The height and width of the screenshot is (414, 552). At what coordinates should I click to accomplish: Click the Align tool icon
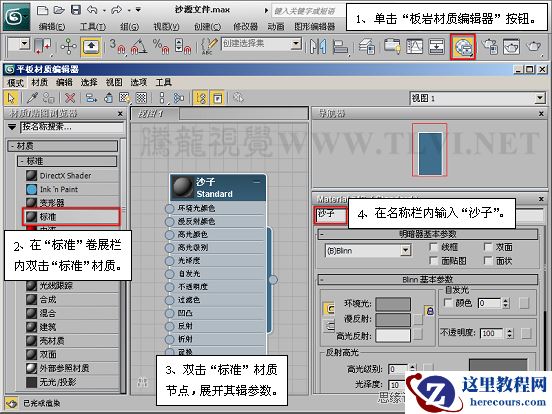click(340, 47)
